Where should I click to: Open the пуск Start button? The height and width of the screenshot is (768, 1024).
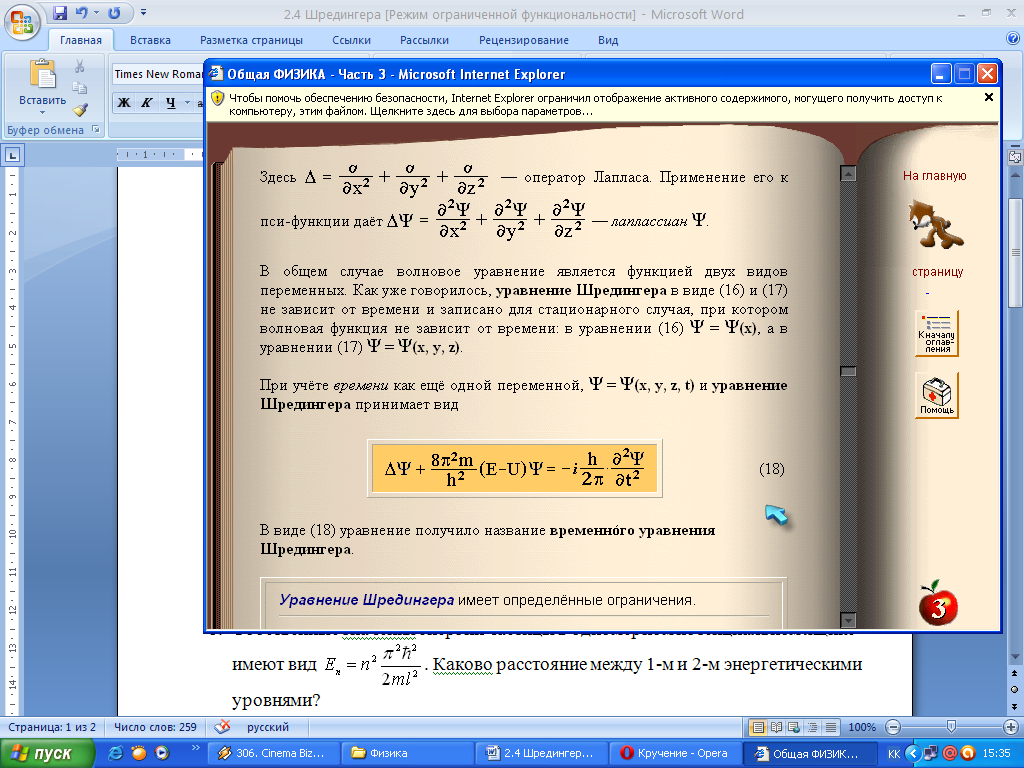click(x=47, y=753)
